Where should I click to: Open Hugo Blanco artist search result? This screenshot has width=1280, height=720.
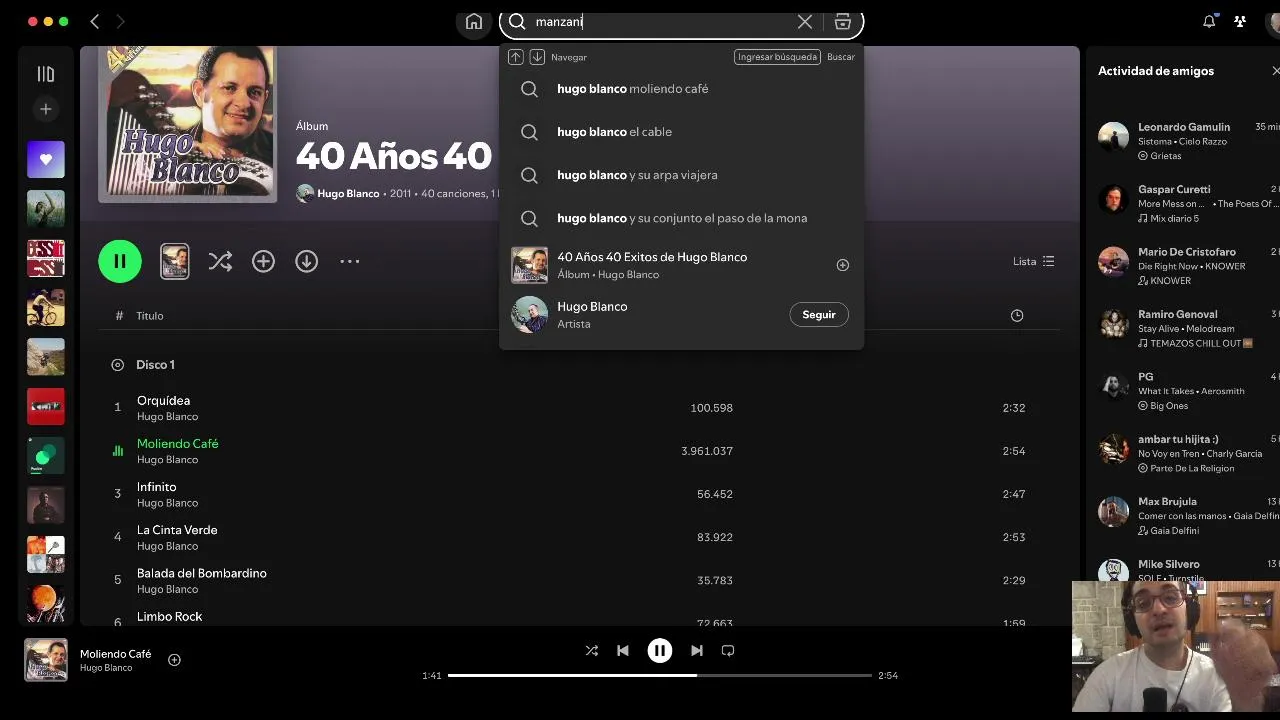coord(681,315)
